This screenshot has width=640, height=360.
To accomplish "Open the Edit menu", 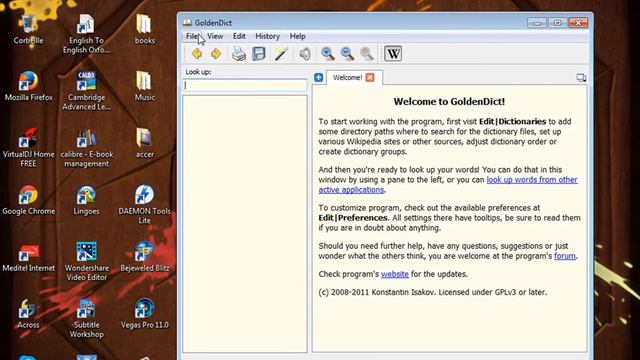I will click(239, 36).
